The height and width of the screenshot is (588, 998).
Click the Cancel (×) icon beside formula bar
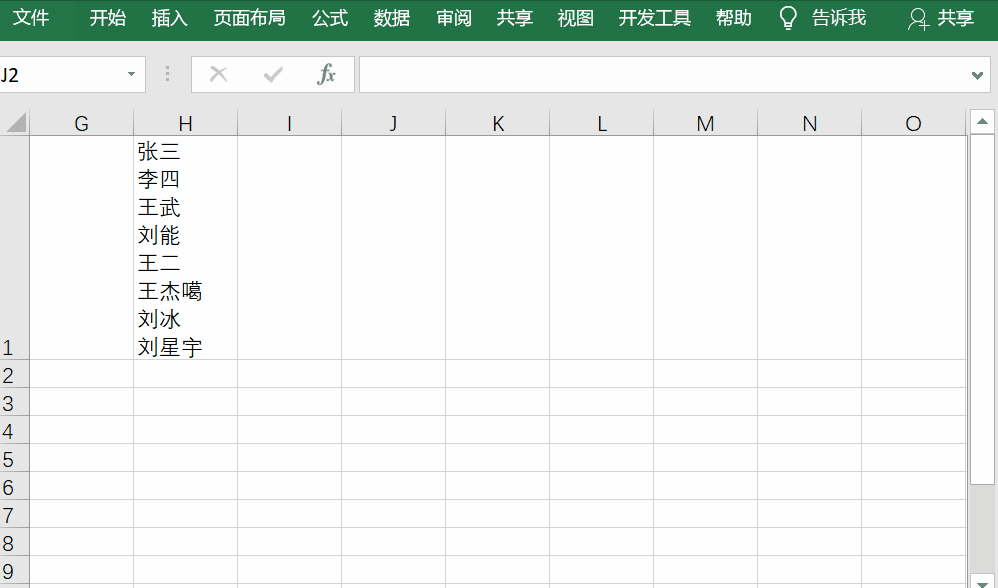[x=218, y=74]
